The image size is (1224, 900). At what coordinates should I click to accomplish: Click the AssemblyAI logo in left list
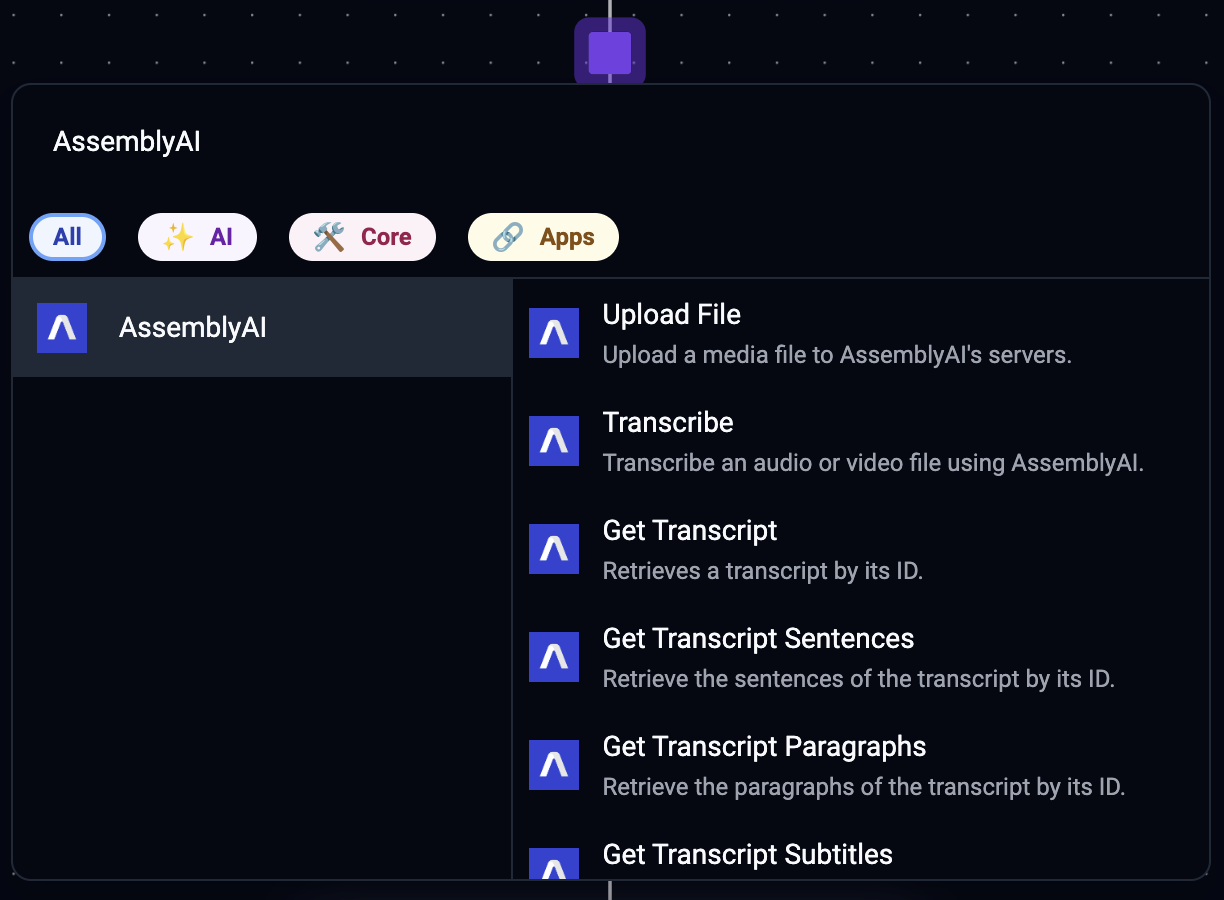pyautogui.click(x=62, y=328)
